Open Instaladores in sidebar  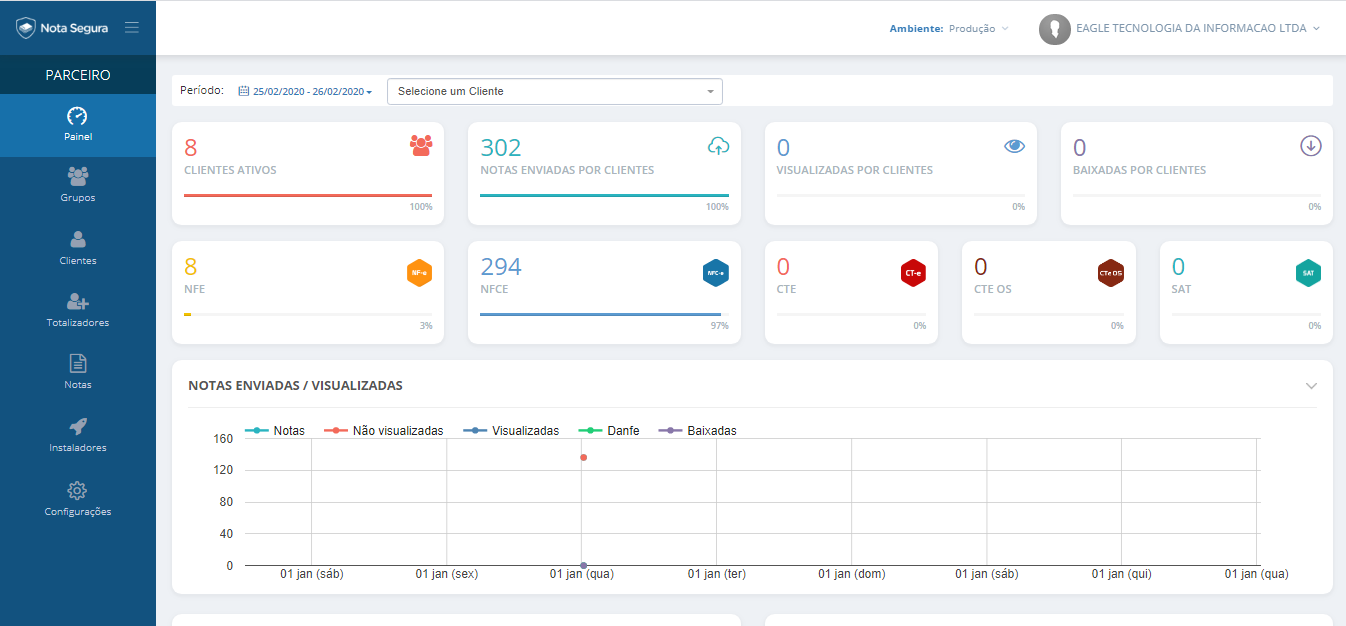click(78, 435)
